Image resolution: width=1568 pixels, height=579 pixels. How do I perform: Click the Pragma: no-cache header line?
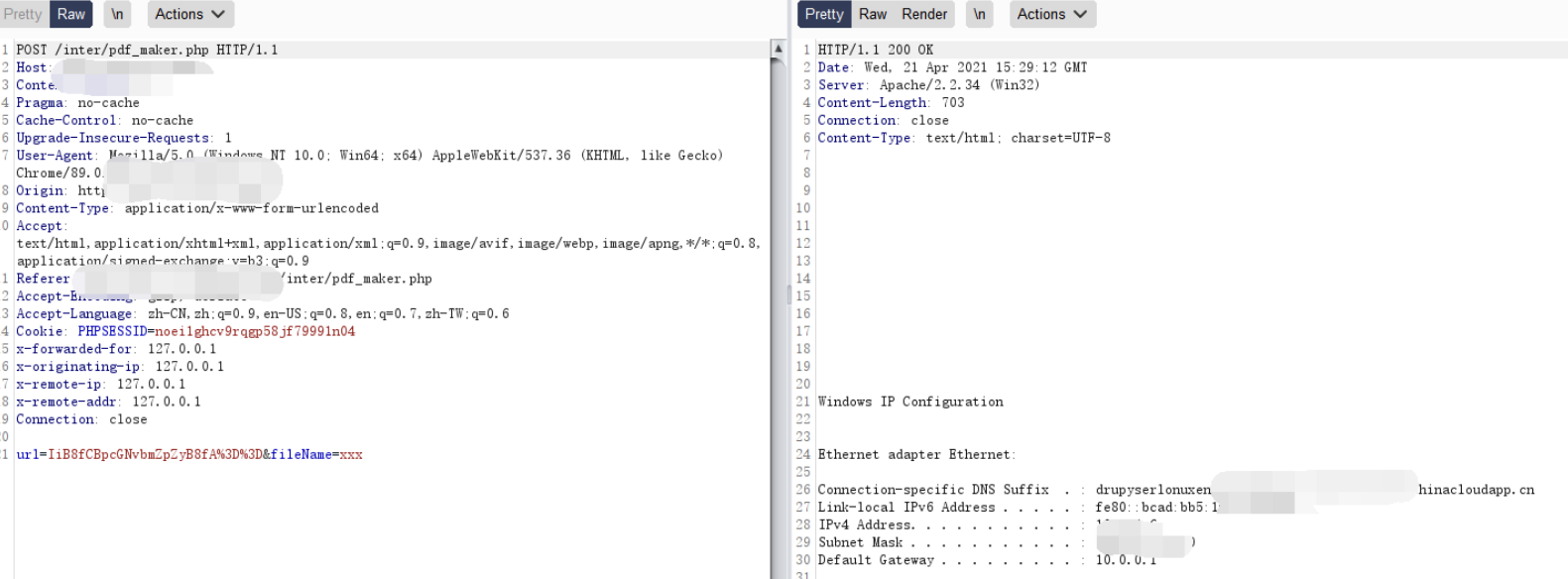pos(77,103)
